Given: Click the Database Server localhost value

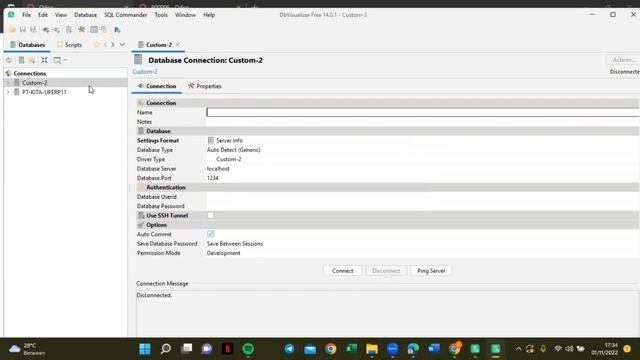Looking at the screenshot, I should point(218,169).
